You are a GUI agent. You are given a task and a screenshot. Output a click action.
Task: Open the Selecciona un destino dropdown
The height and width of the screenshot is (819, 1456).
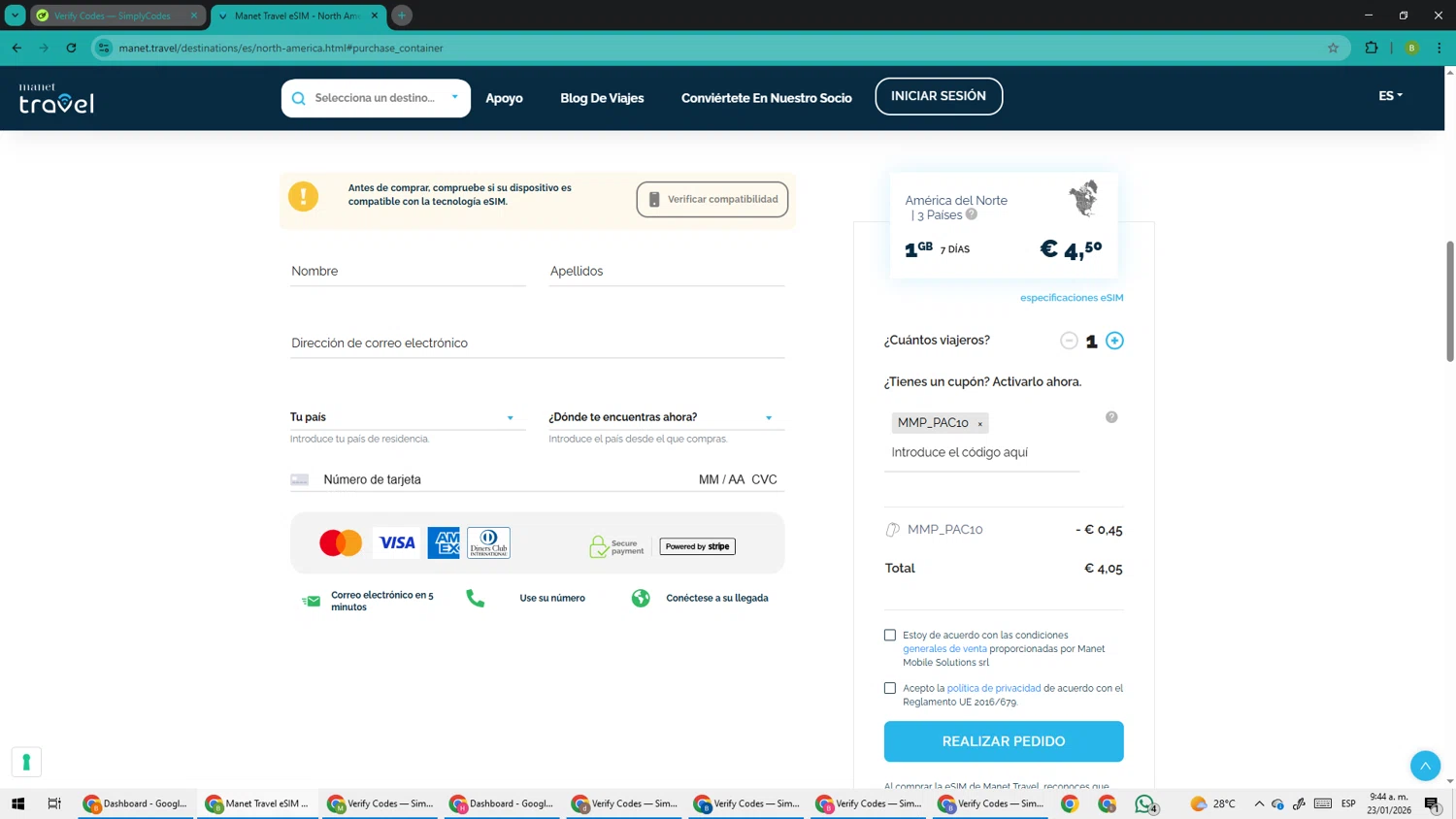click(376, 98)
